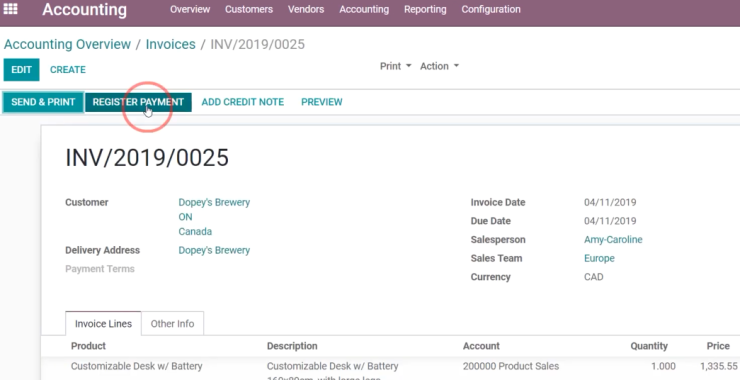Viewport: 740px width, 380px height.
Task: Create a new invoice
Action: tap(68, 70)
